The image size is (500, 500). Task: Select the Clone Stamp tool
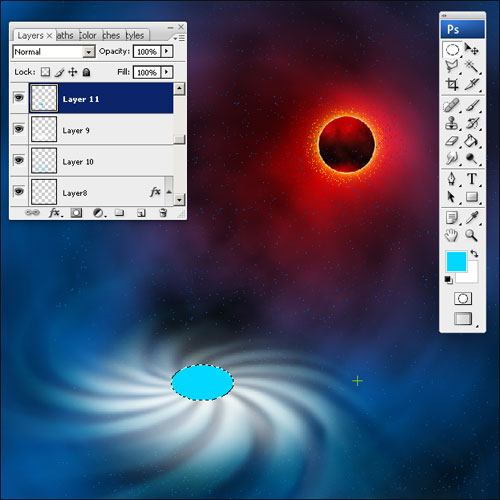[x=452, y=123]
